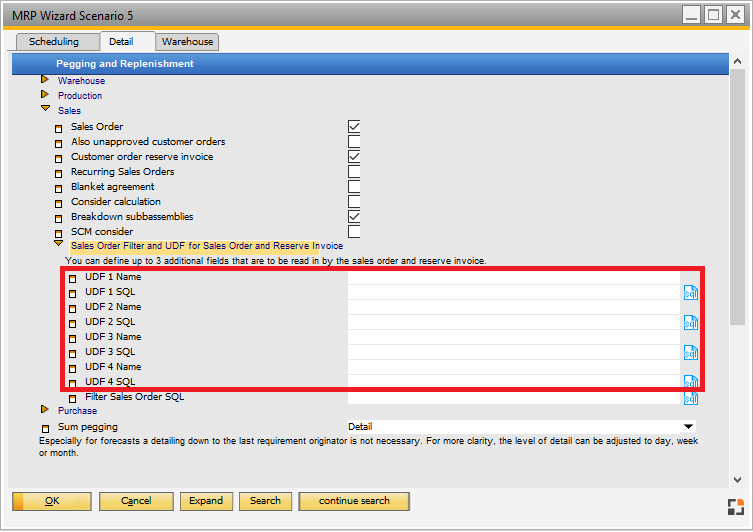Screen dimensions: 753x532
Task: Toggle Breakdown subassemblies checkbox
Action: [x=354, y=217]
